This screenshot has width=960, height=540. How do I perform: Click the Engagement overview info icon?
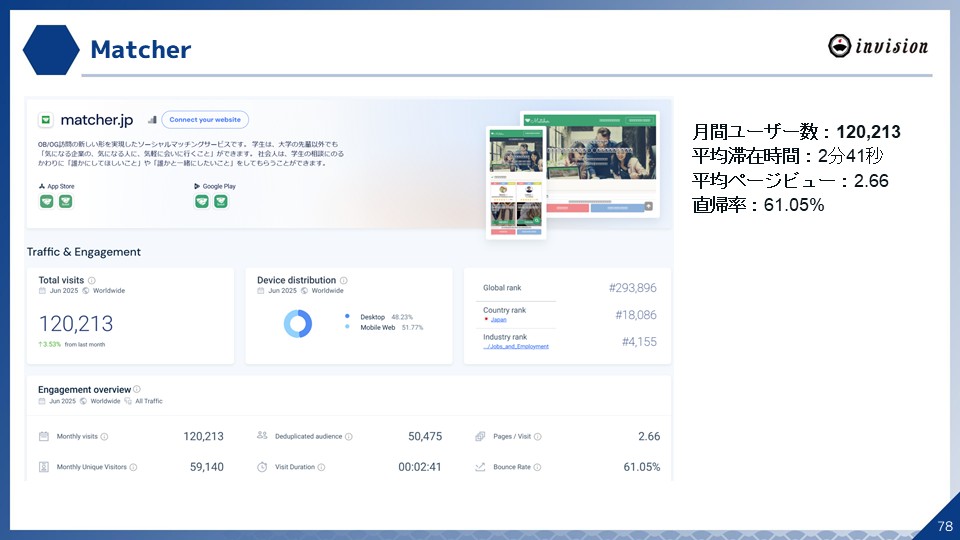point(137,389)
